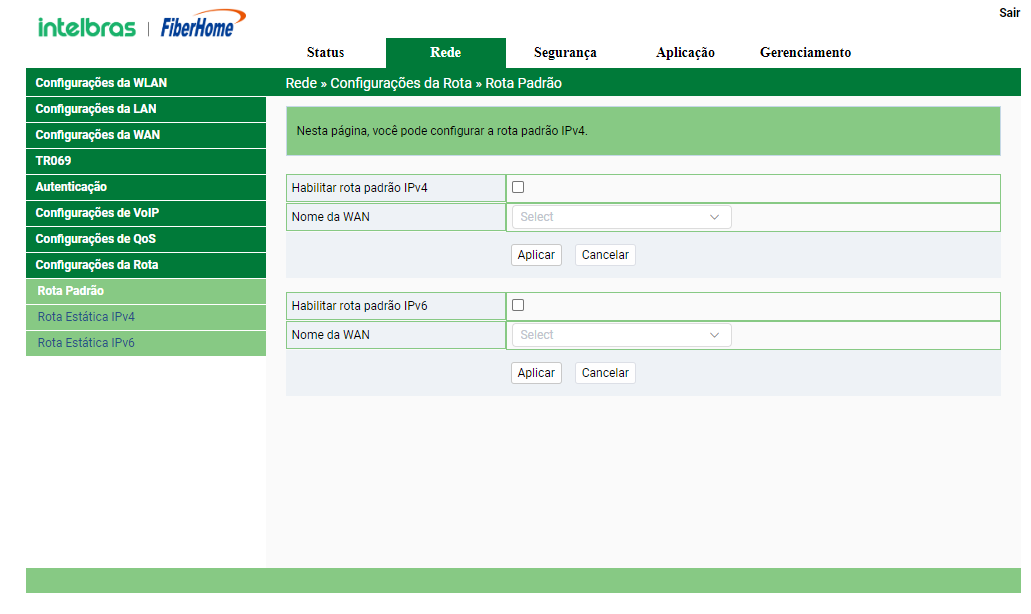Open Configurações da WLAN menu
This screenshot has width=1031, height=614.
point(146,83)
